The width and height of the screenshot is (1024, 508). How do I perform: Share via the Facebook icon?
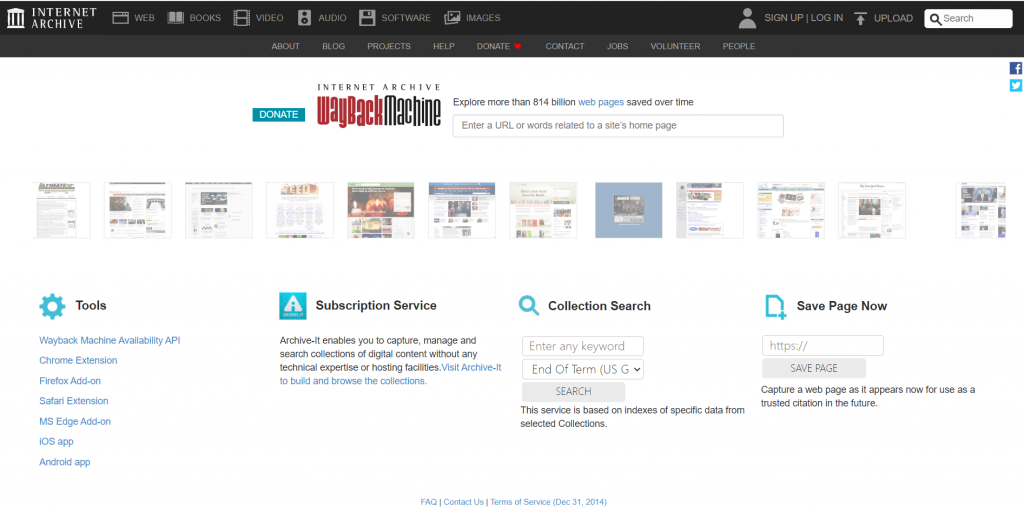[x=1016, y=68]
